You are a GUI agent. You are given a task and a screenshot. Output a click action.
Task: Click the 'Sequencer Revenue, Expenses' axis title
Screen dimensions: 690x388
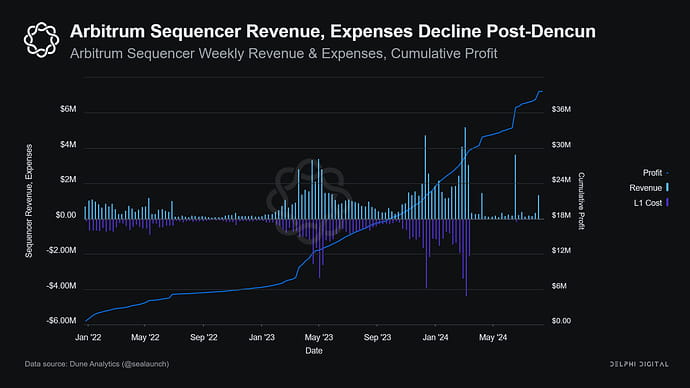[x=29, y=201]
